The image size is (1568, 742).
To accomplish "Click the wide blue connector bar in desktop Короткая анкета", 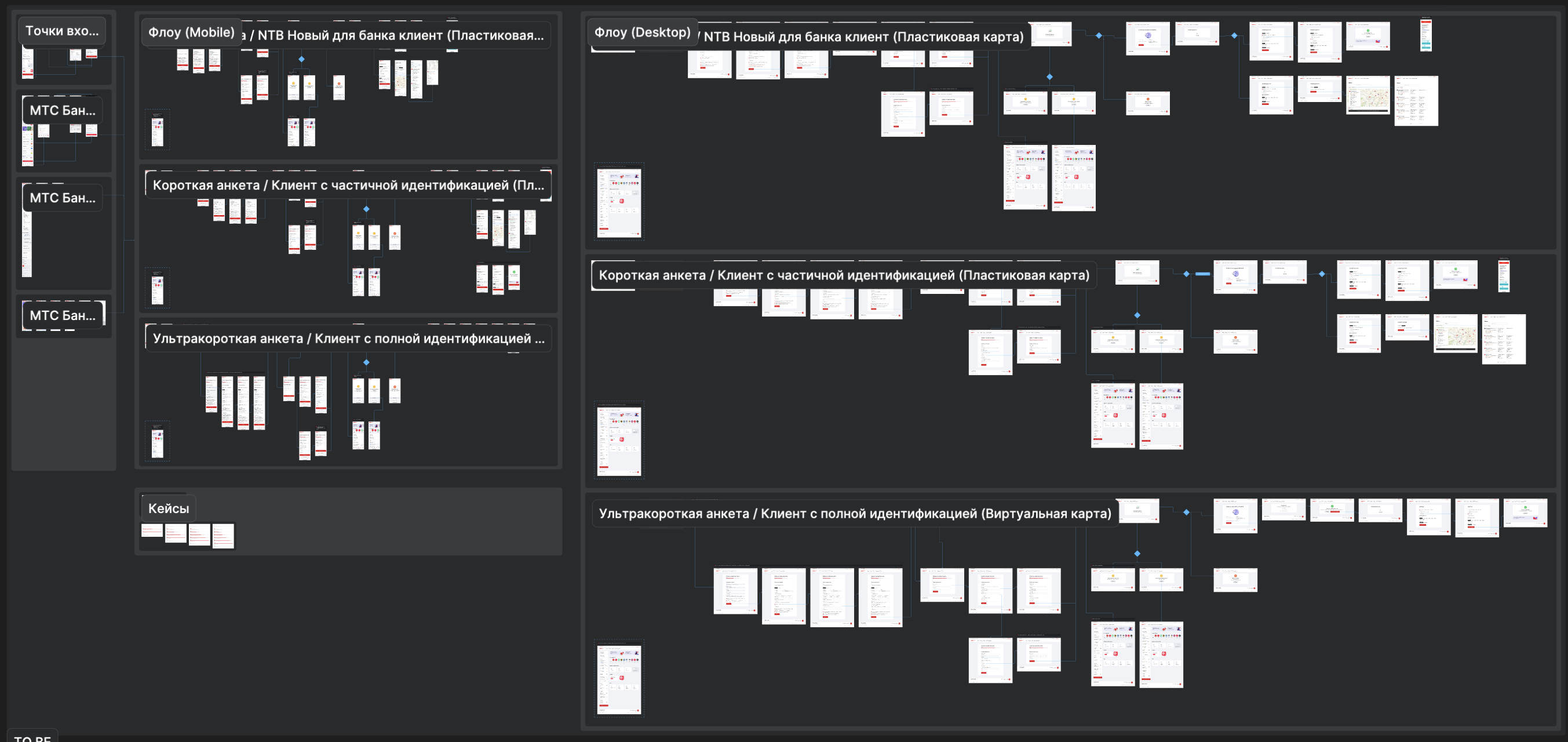I will click(1202, 274).
